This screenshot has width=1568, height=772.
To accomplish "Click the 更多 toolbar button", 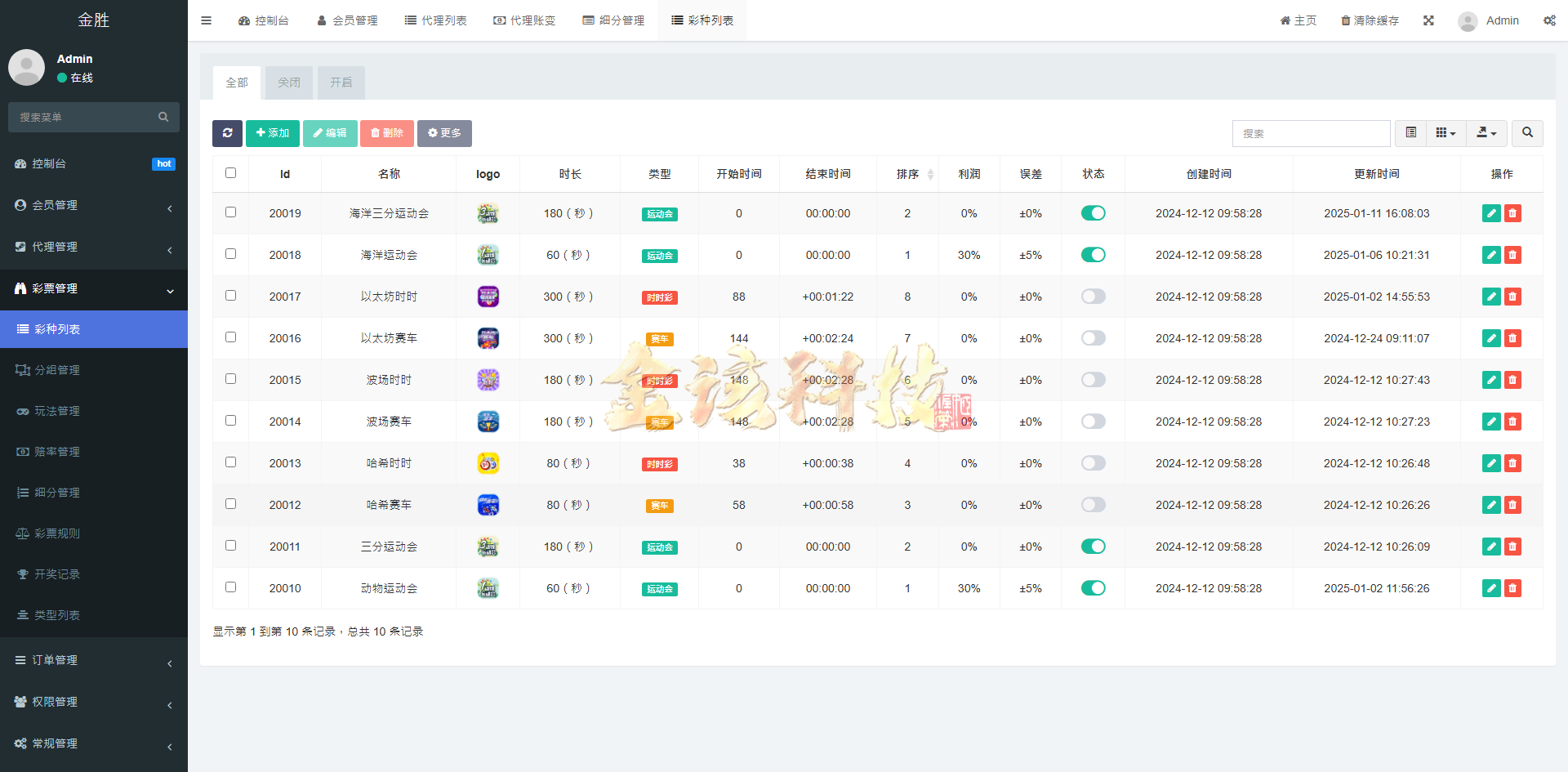I will click(444, 133).
